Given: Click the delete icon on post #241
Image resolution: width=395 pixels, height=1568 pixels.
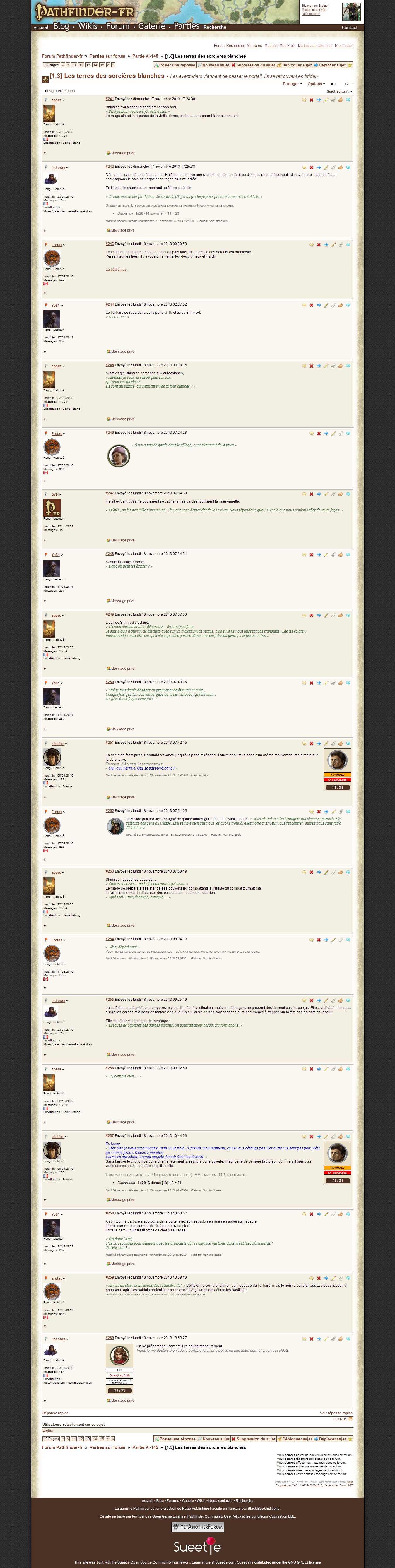Looking at the screenshot, I should coord(311,100).
